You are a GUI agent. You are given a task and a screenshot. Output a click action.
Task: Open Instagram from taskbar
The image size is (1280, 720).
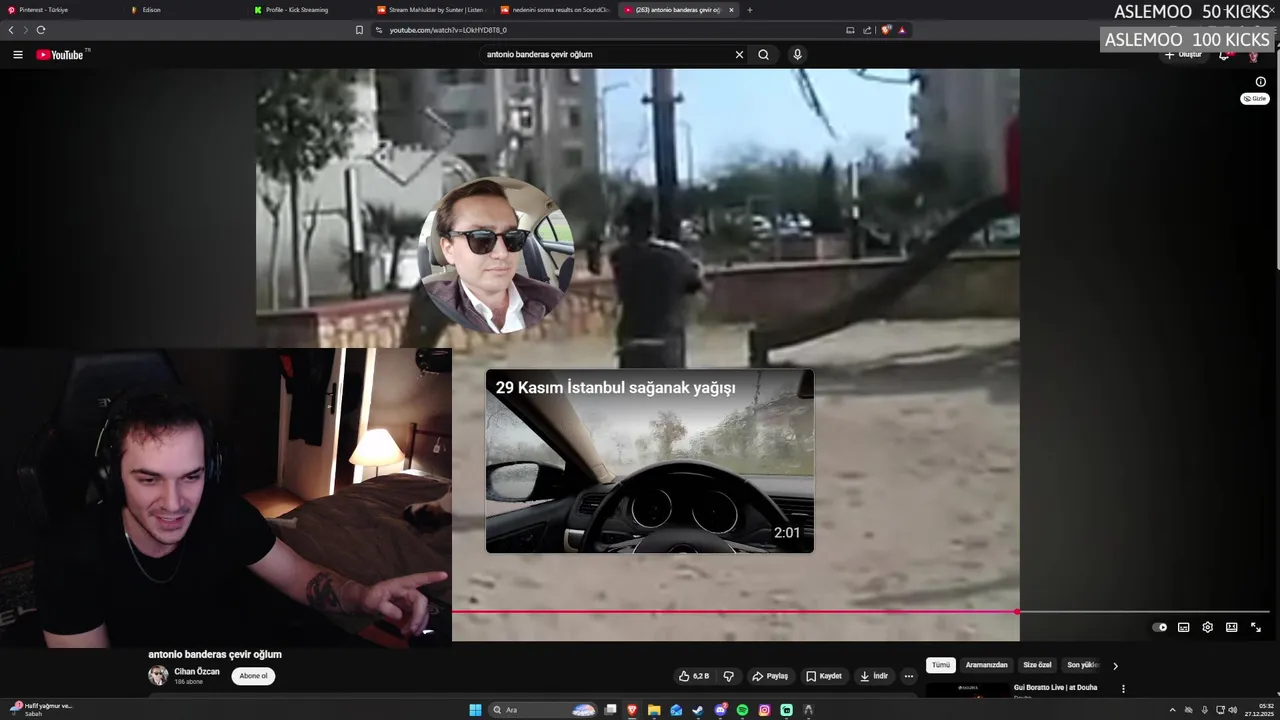click(764, 710)
